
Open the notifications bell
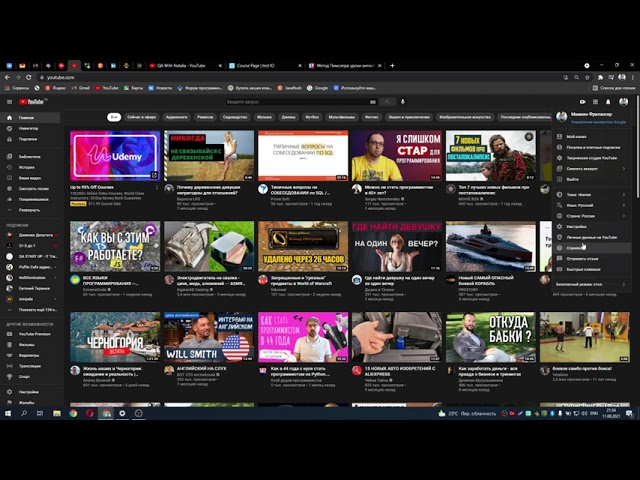(x=608, y=102)
